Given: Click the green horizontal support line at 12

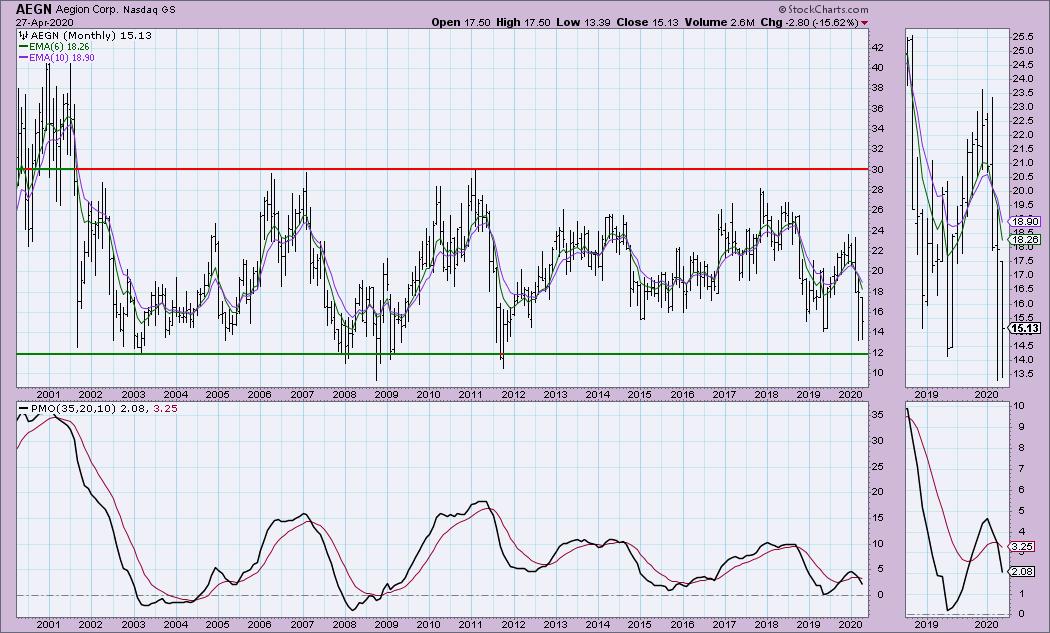Looking at the screenshot, I should click(x=442, y=354).
